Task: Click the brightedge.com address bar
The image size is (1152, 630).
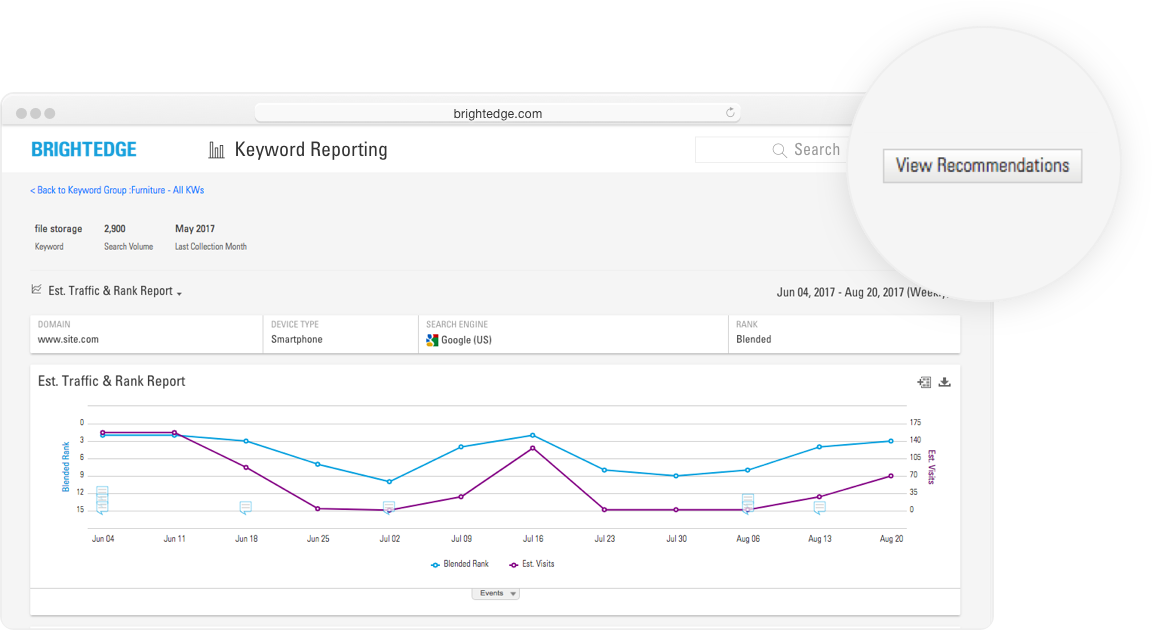Action: [497, 113]
